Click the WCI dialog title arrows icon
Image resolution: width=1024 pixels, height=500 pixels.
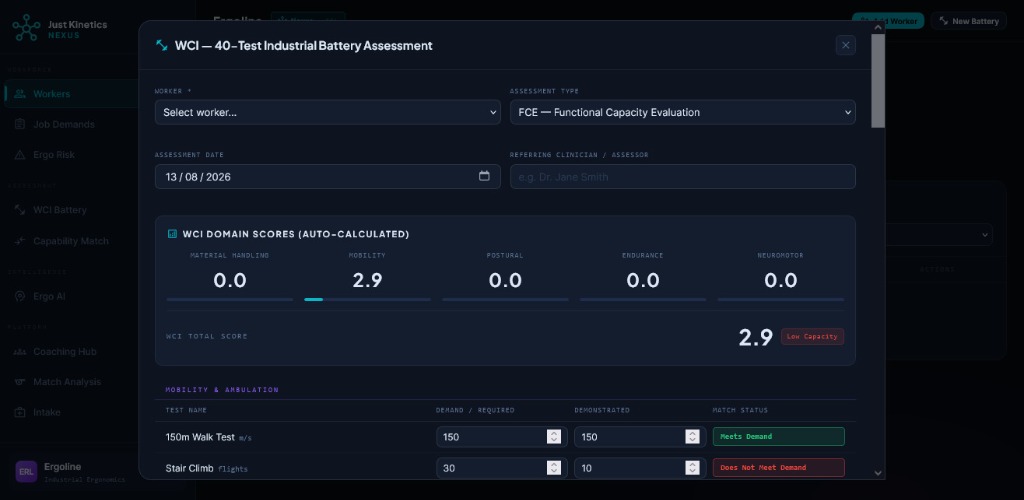(161, 46)
